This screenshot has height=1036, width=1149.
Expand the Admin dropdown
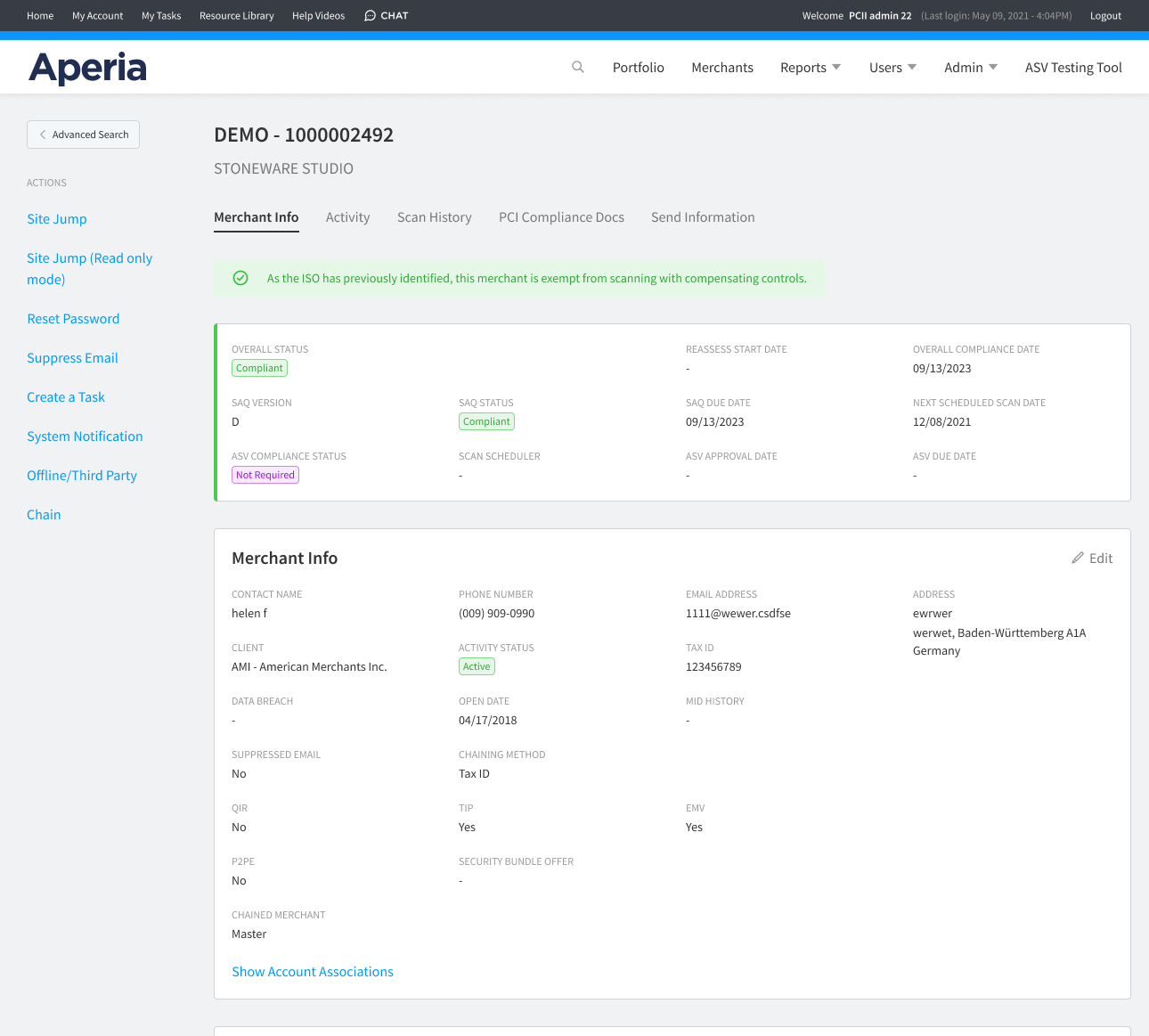[x=971, y=68]
